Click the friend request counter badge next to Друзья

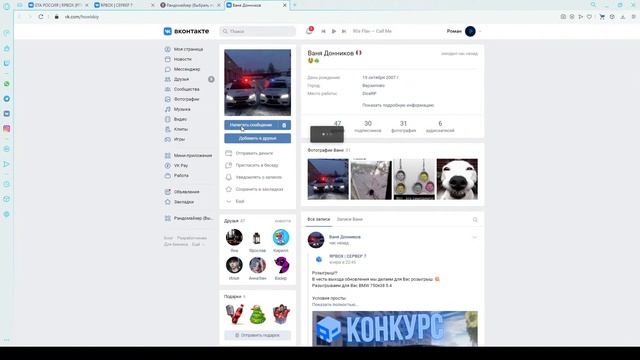211,79
